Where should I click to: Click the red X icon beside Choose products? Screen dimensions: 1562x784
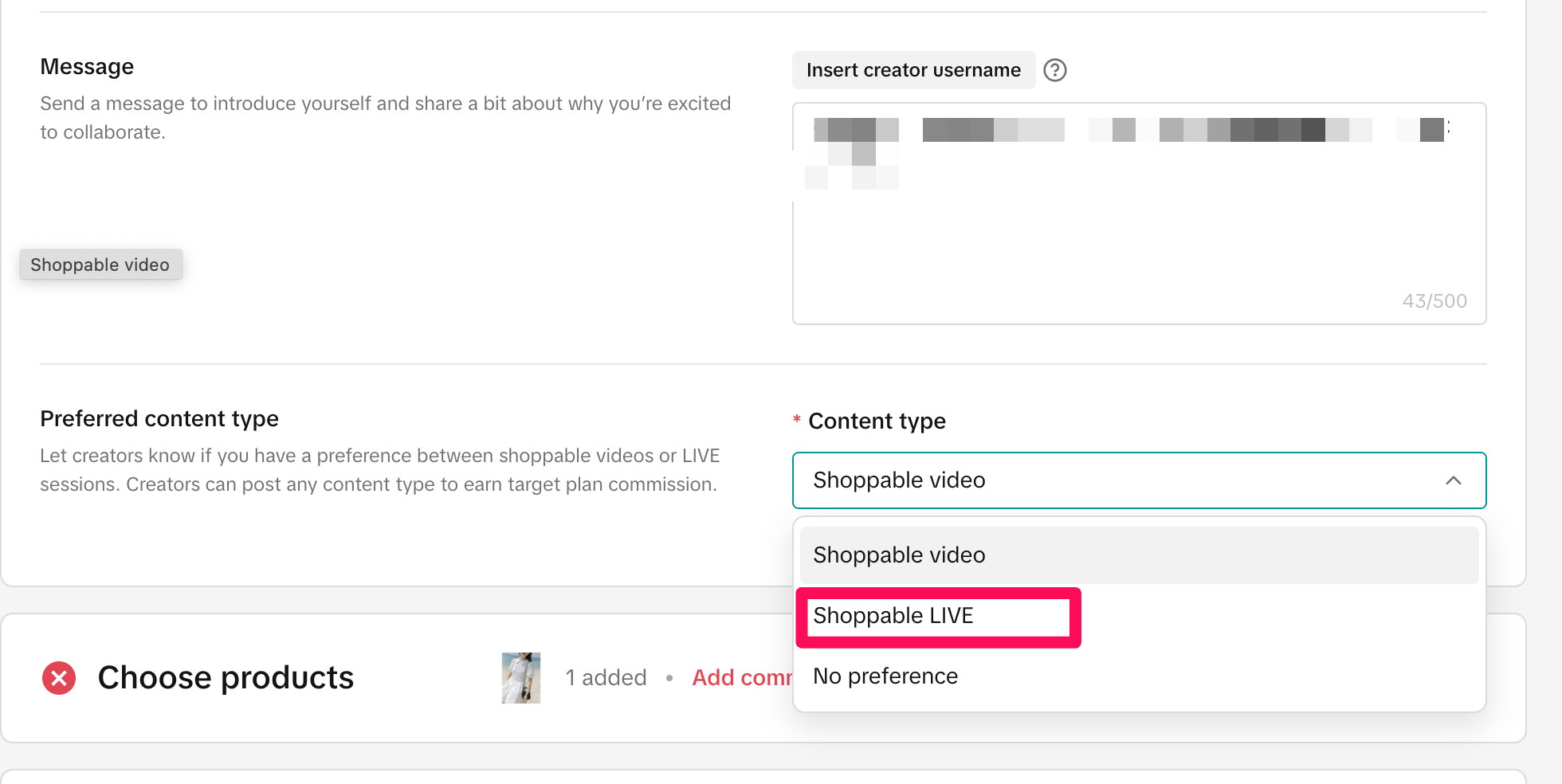tap(59, 678)
